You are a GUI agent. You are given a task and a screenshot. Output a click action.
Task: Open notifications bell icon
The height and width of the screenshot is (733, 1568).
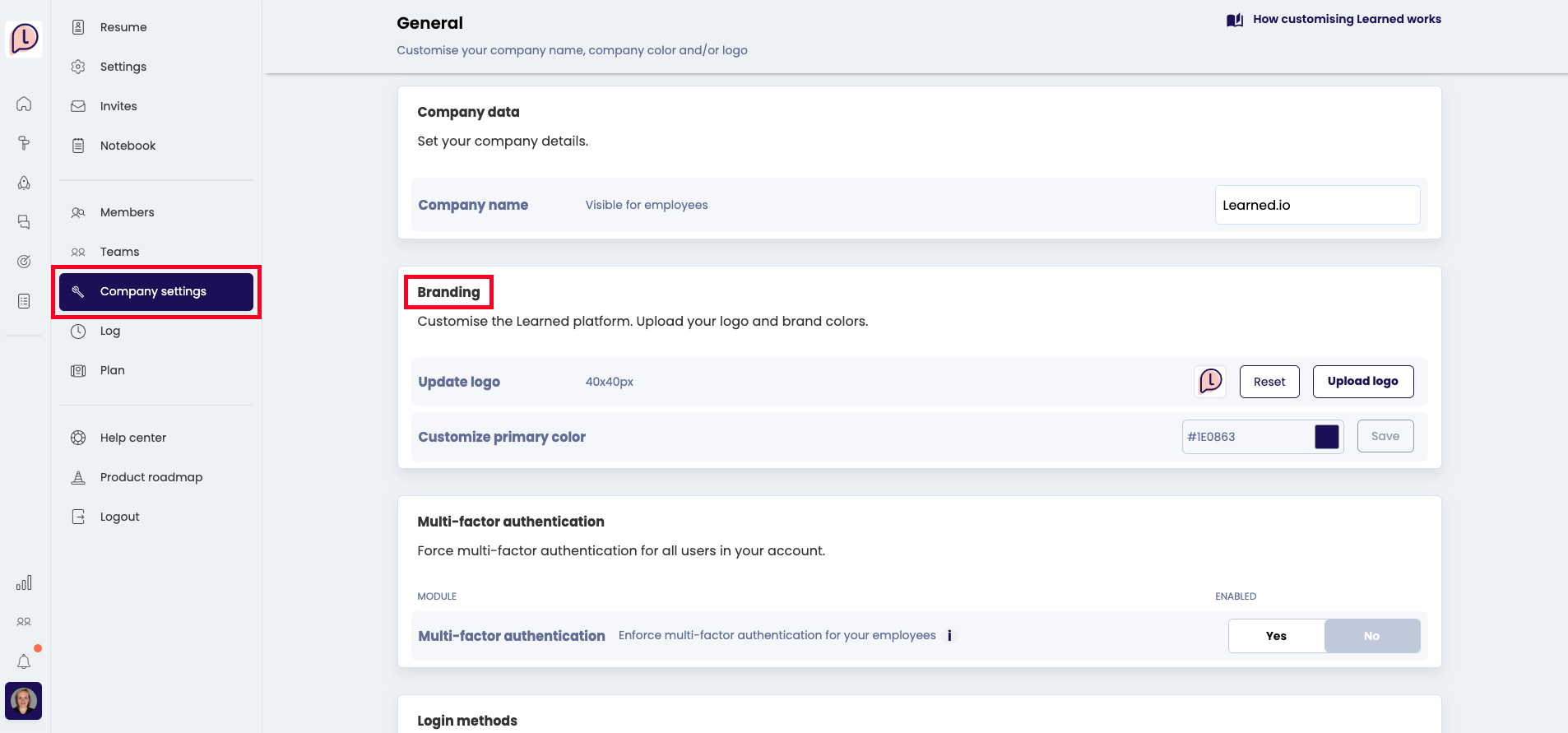pos(24,661)
